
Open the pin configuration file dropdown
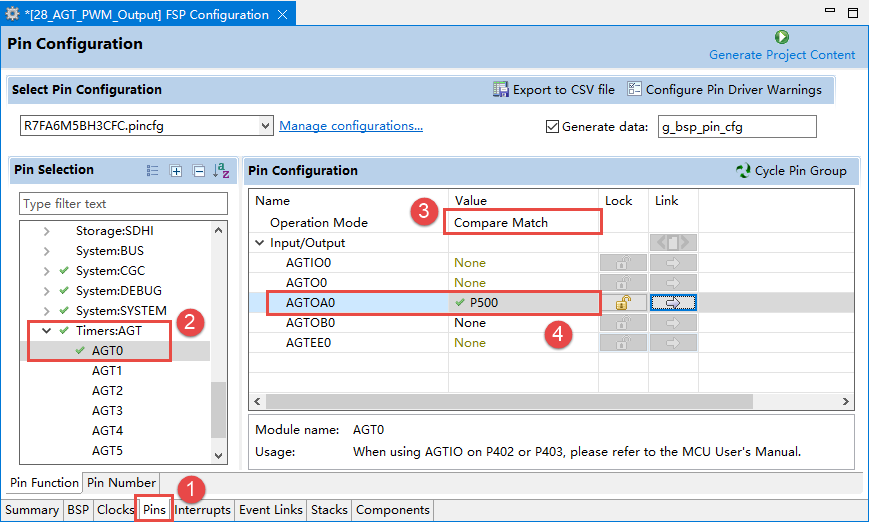tap(265, 126)
